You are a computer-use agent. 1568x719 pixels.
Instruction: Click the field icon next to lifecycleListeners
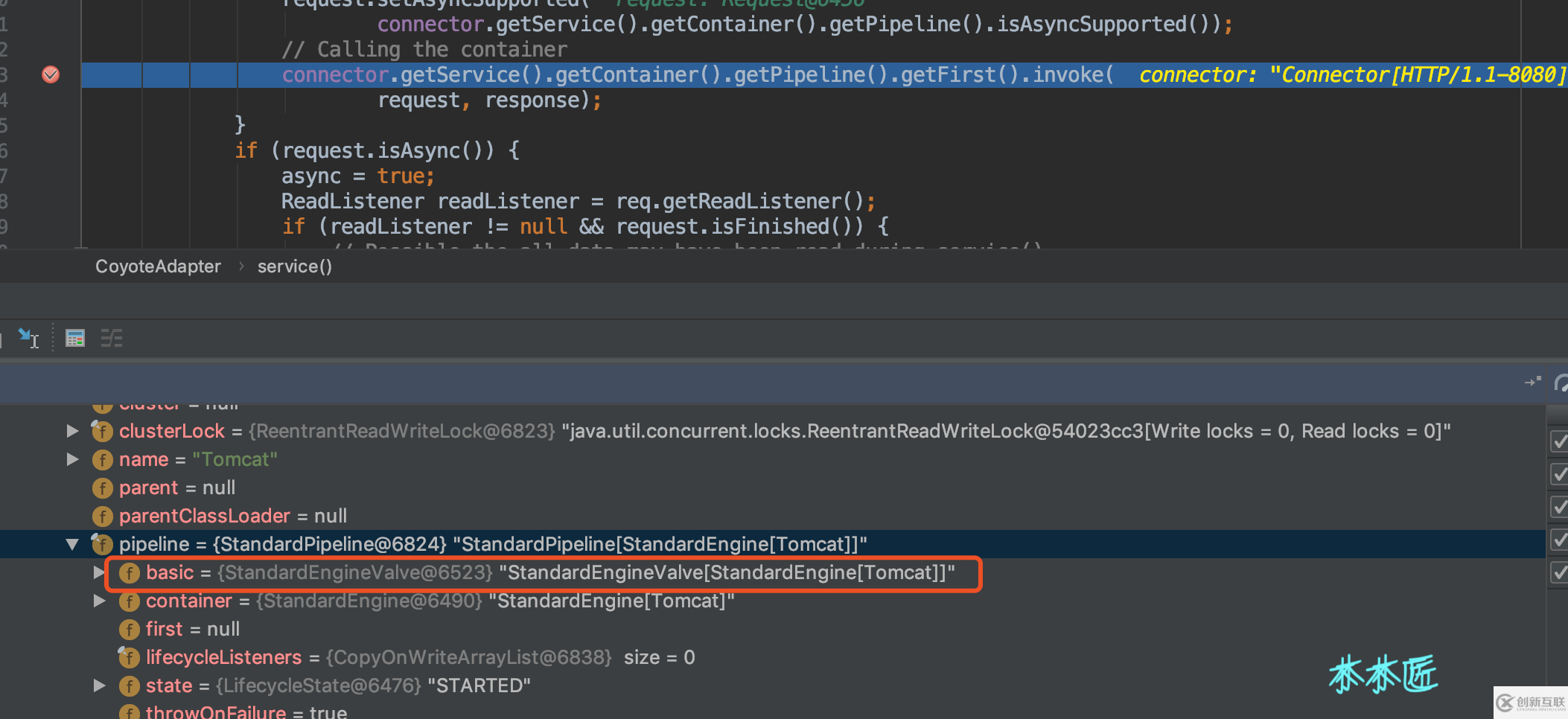[x=129, y=657]
